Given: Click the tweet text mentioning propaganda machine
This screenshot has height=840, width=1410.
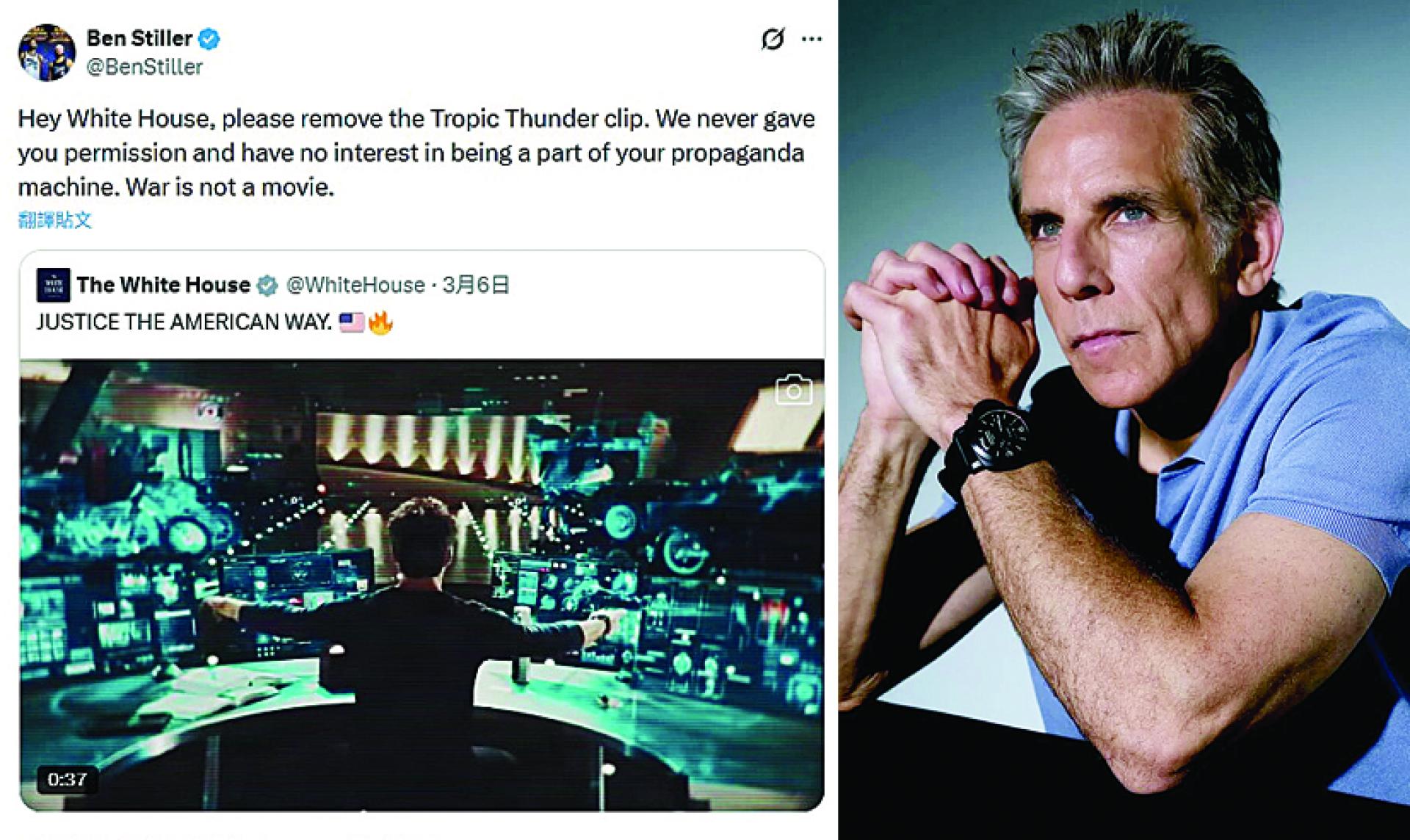Looking at the screenshot, I should pos(416,153).
